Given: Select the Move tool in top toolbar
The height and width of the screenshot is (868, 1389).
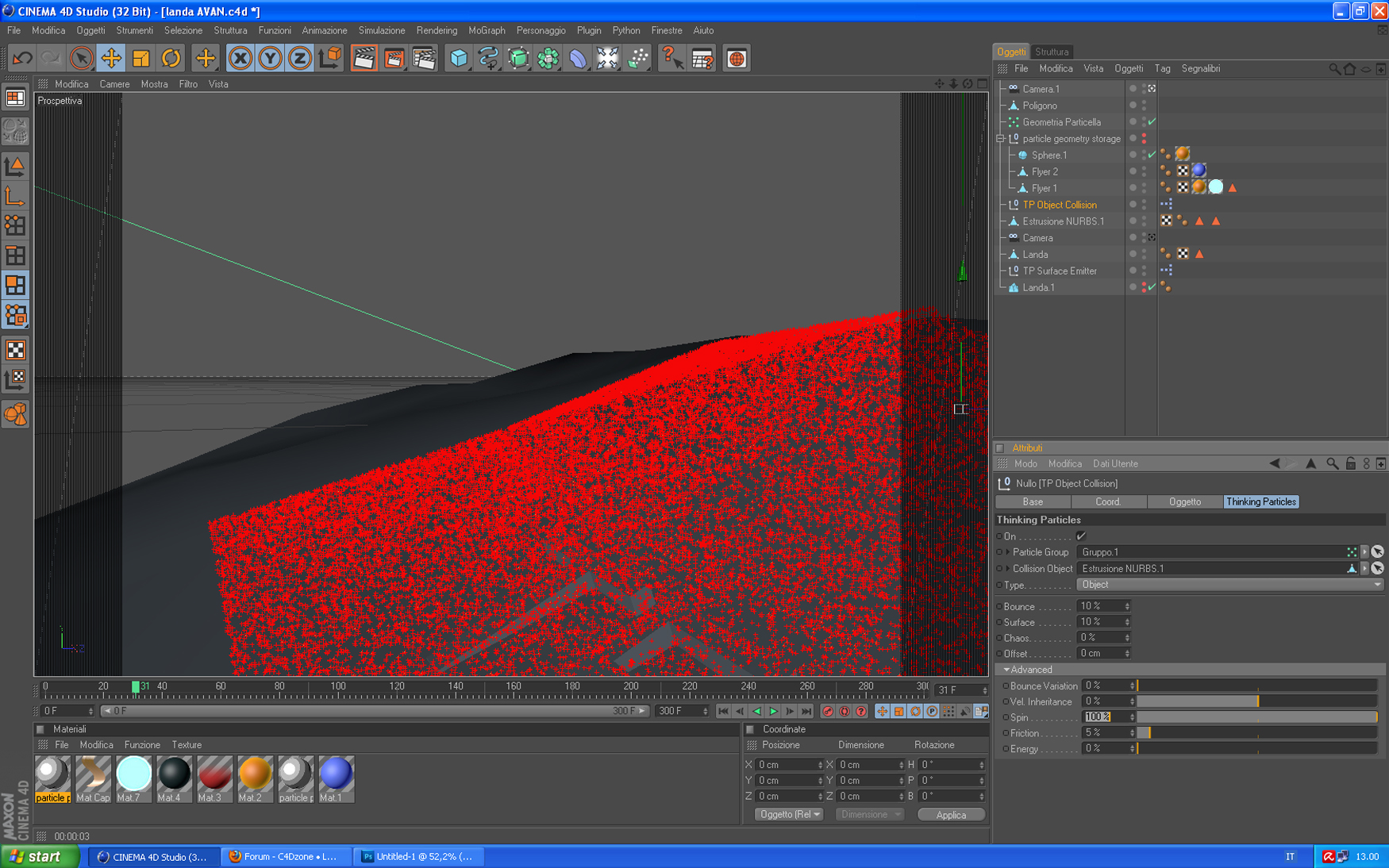Looking at the screenshot, I should tap(111, 58).
